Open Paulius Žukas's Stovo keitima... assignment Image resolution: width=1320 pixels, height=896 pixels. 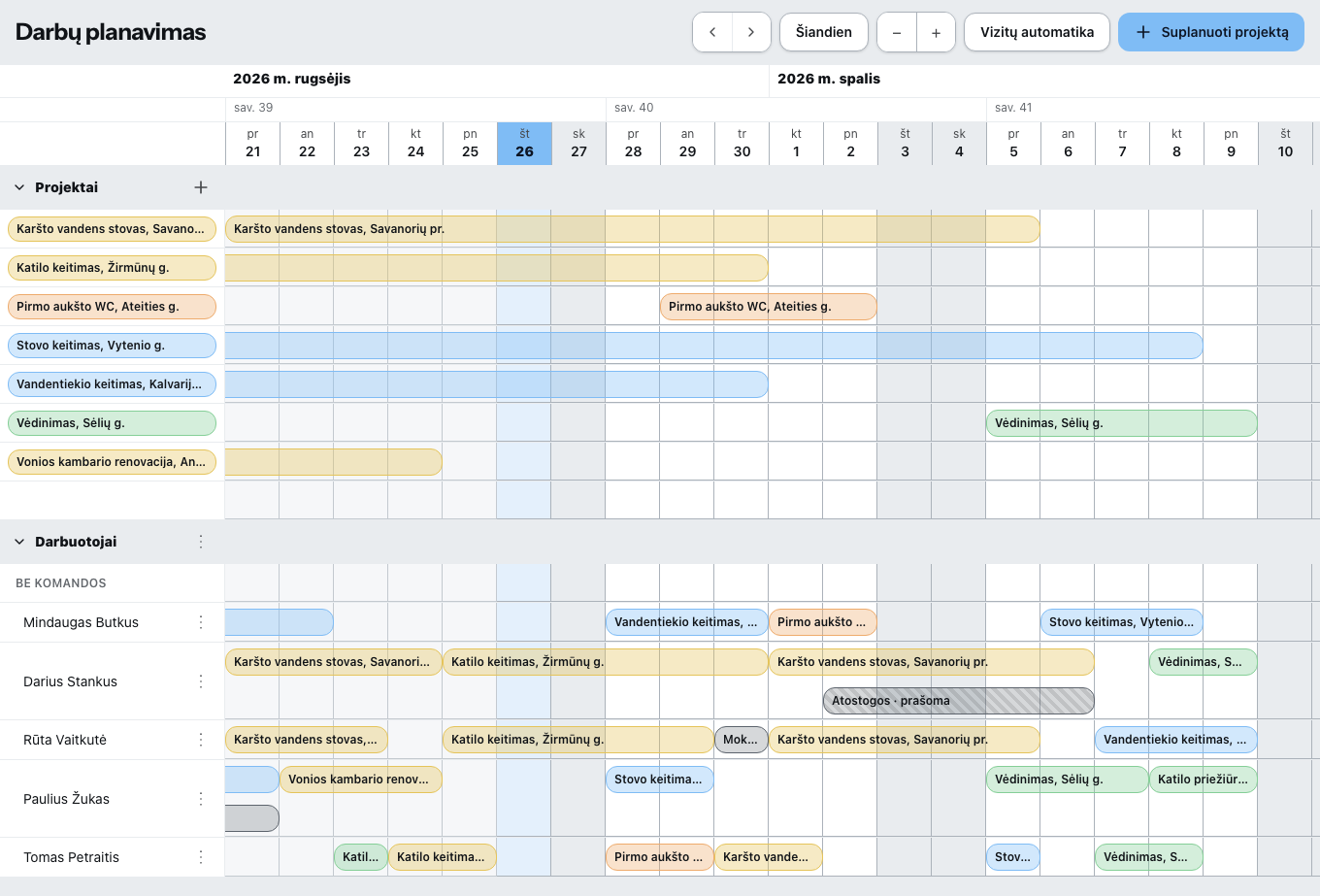[660, 780]
